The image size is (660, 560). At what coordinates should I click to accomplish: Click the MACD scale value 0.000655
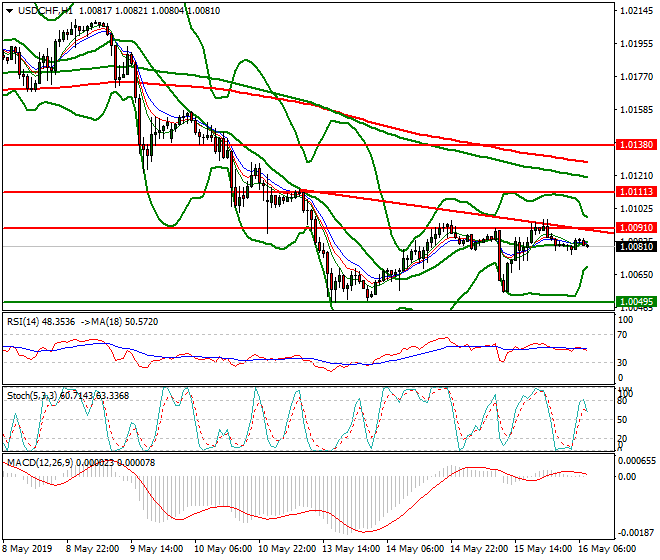[x=636, y=461]
